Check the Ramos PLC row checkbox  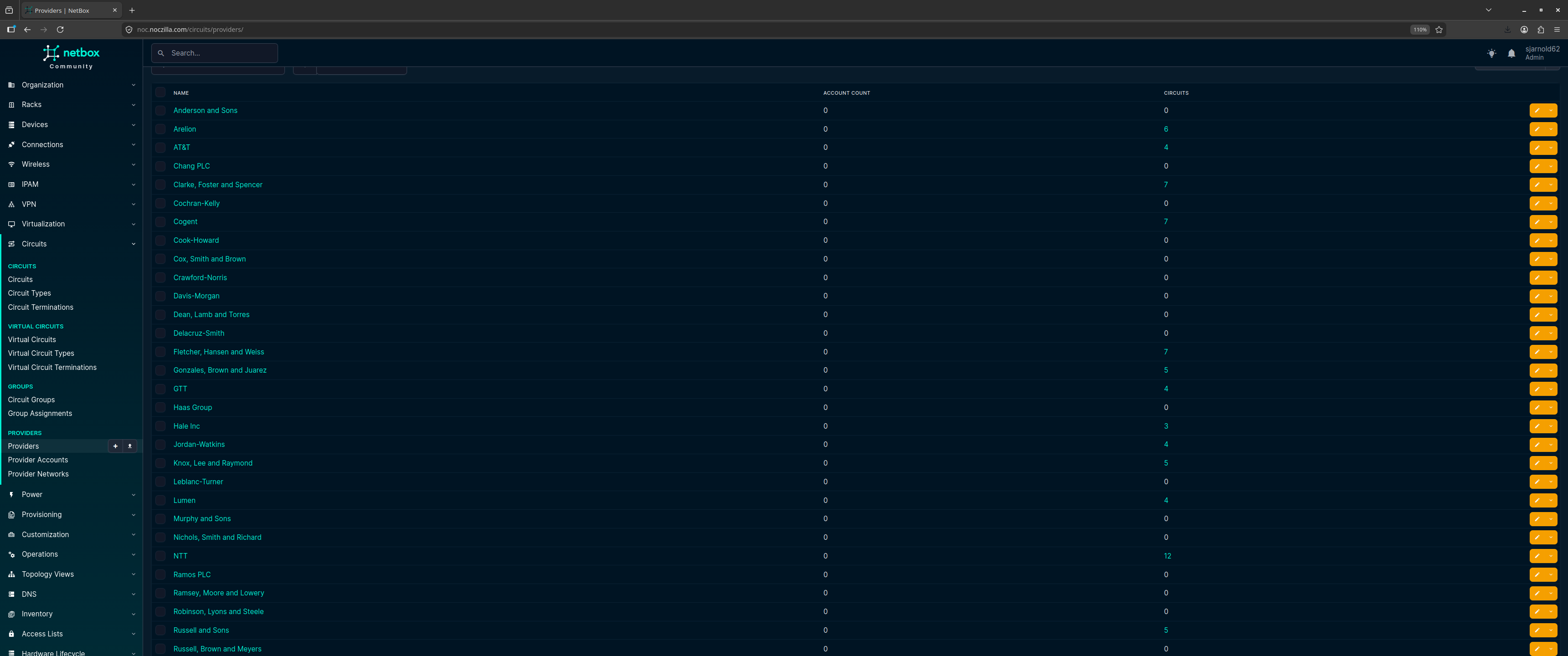point(160,574)
